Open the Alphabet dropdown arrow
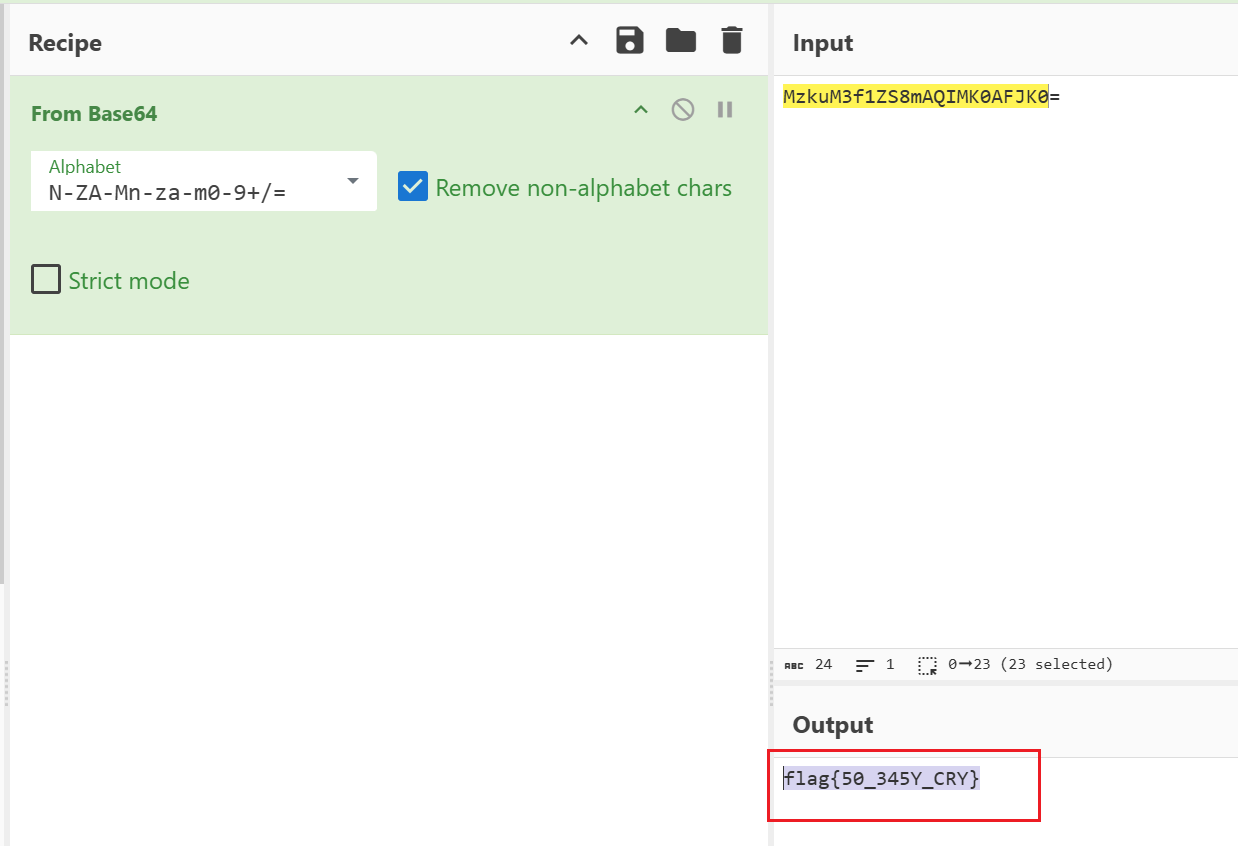This screenshot has height=846, width=1238. tap(352, 181)
